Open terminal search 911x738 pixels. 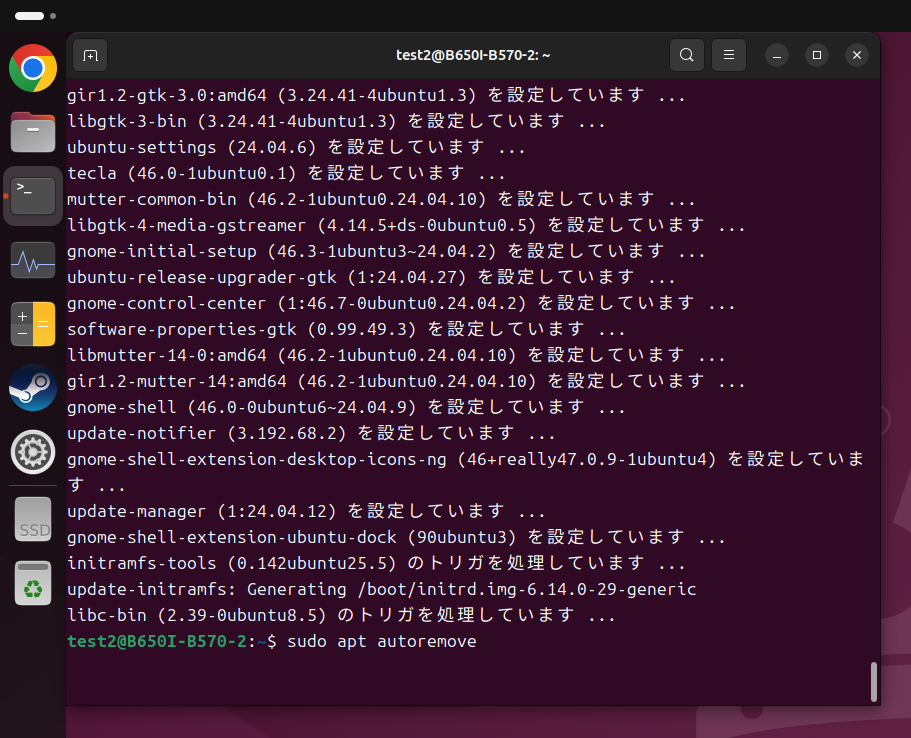(687, 55)
